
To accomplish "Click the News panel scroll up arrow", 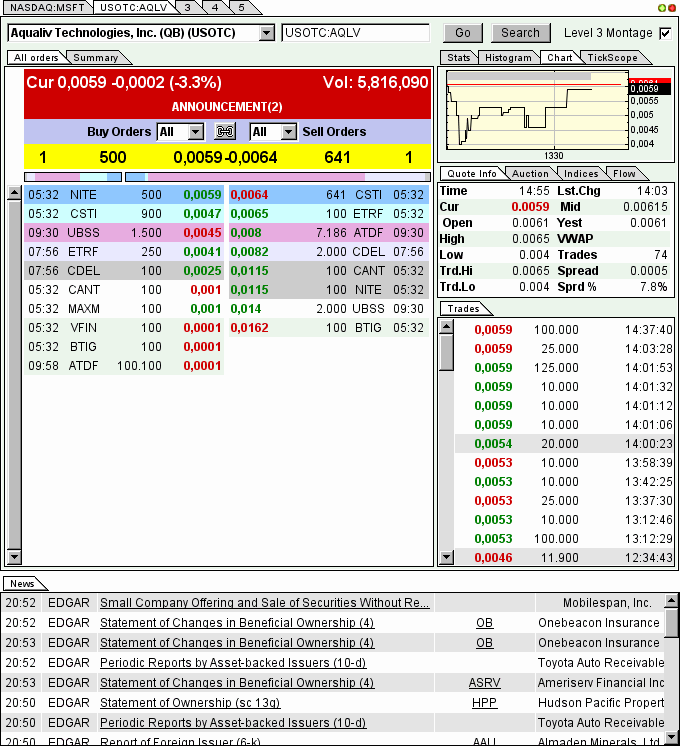I will click(672, 600).
